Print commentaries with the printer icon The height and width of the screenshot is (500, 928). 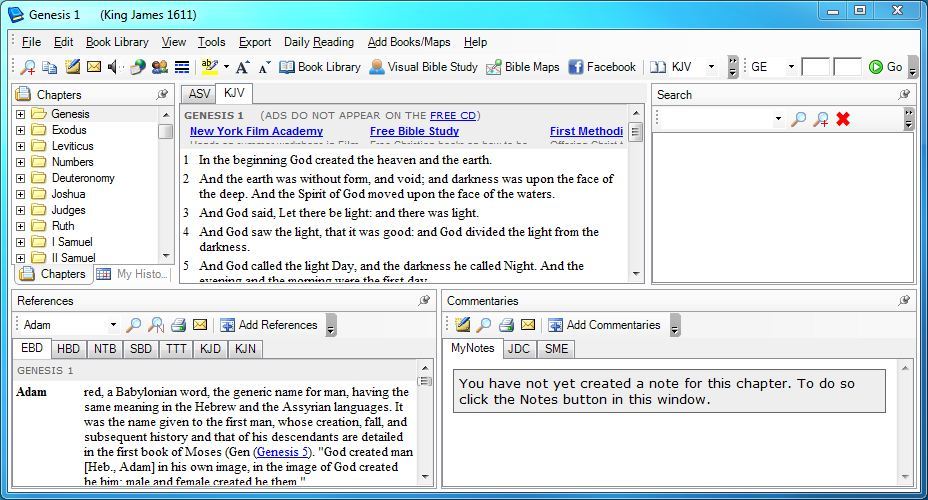(x=506, y=325)
